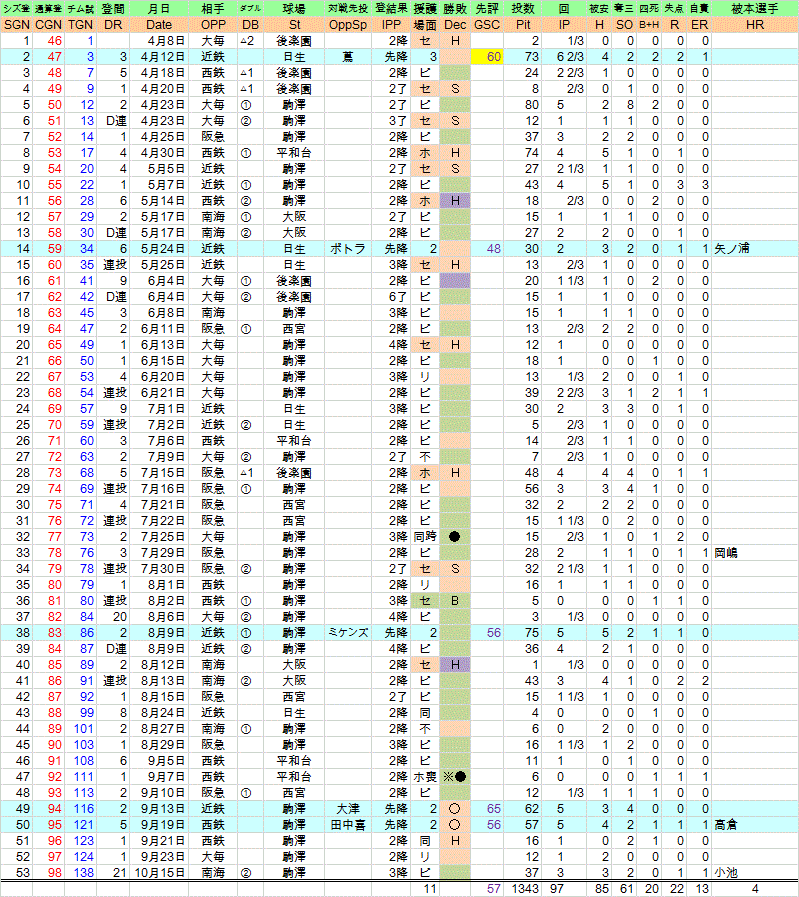The height and width of the screenshot is (897, 799).
Task: Select the home run name 岡嶋
Action: click(x=726, y=553)
